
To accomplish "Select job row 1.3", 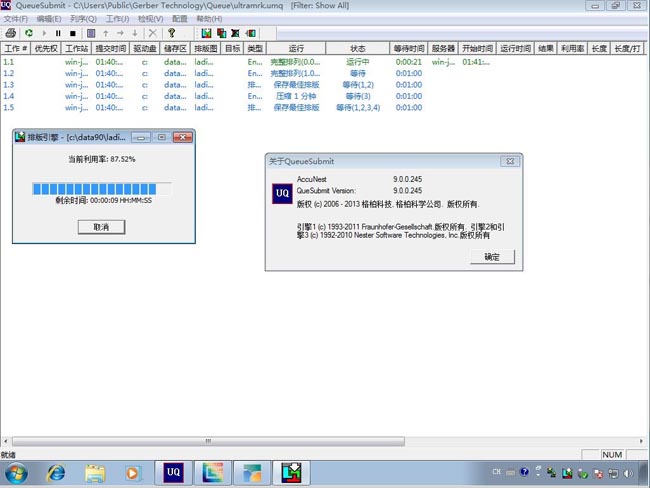I will point(323,85).
